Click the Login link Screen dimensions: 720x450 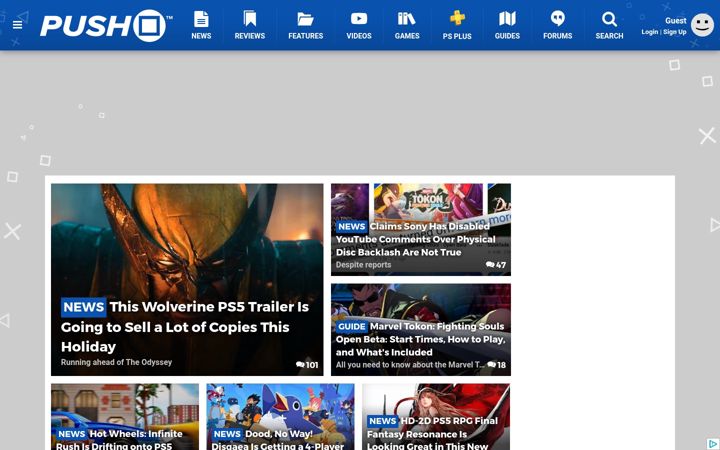pos(650,32)
